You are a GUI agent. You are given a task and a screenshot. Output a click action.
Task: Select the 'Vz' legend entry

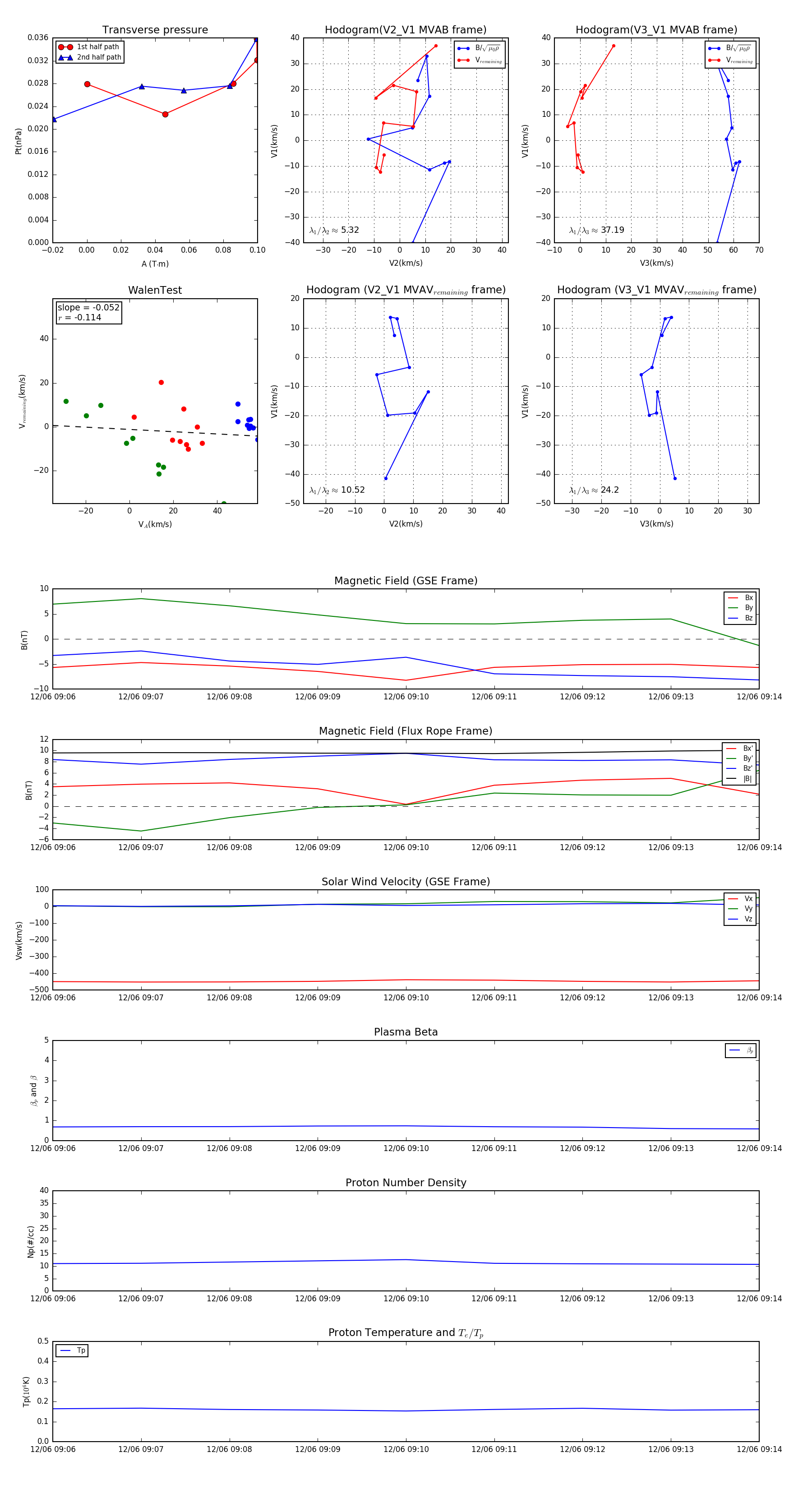740,919
